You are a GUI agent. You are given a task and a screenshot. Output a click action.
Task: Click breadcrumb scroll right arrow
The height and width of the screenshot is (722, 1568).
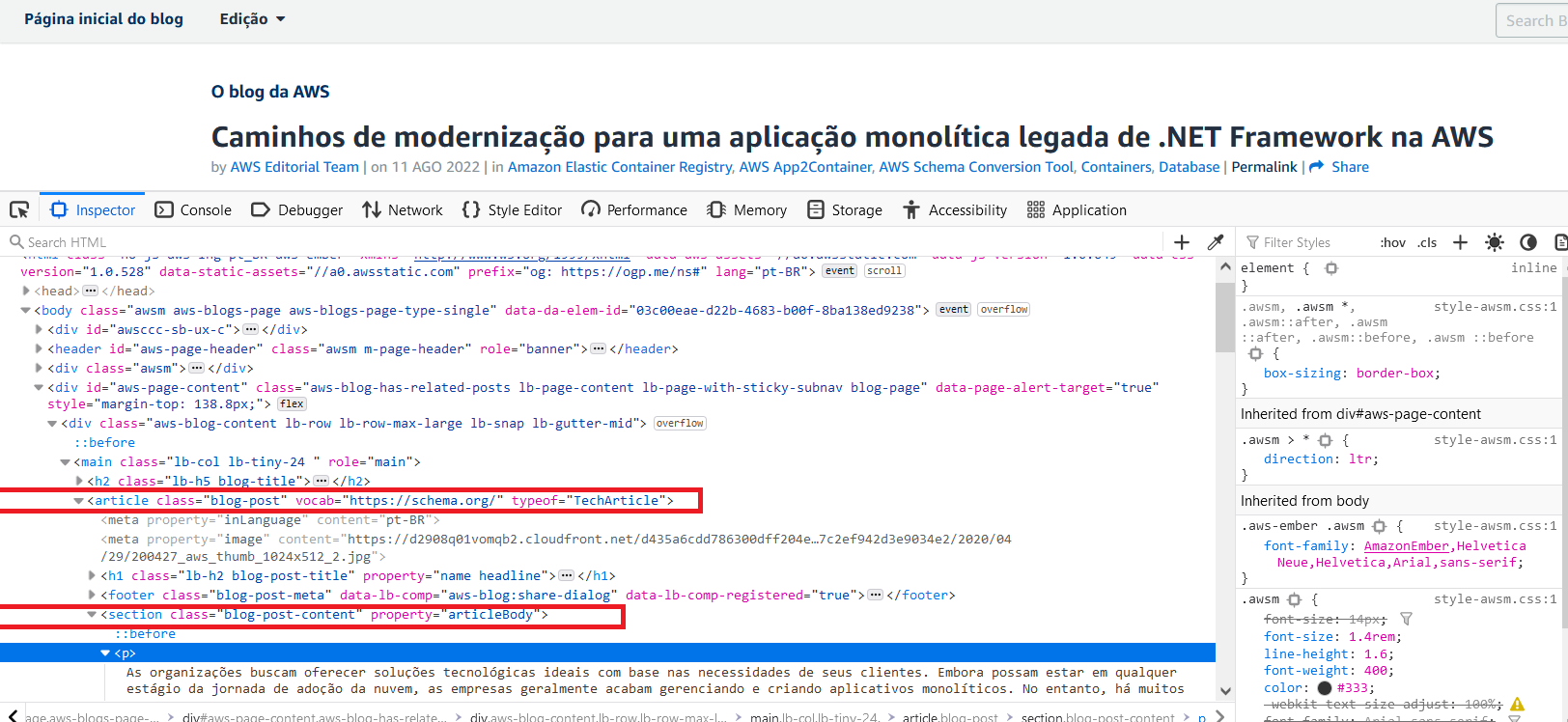point(1219,716)
